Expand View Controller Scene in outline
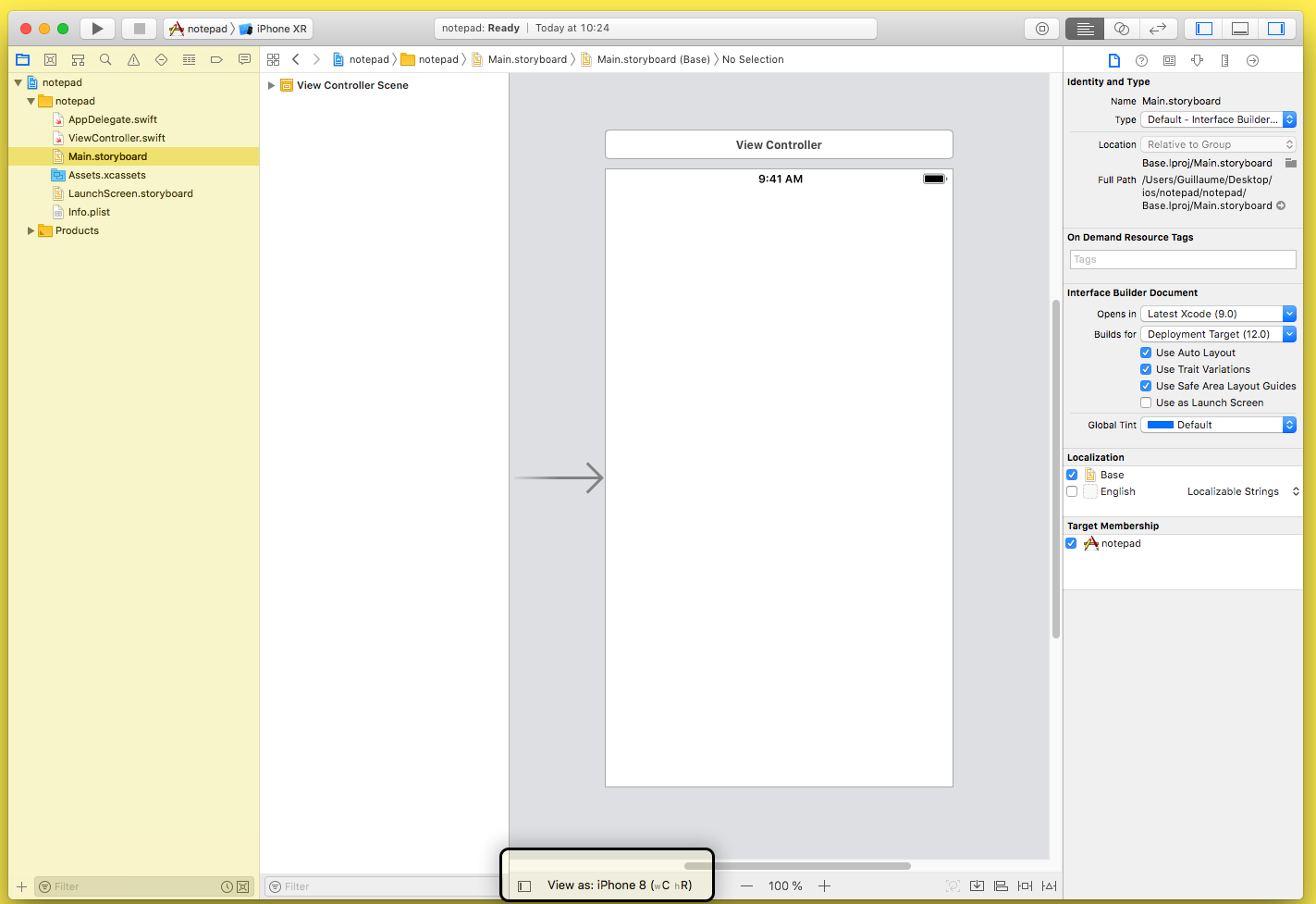 [271, 85]
